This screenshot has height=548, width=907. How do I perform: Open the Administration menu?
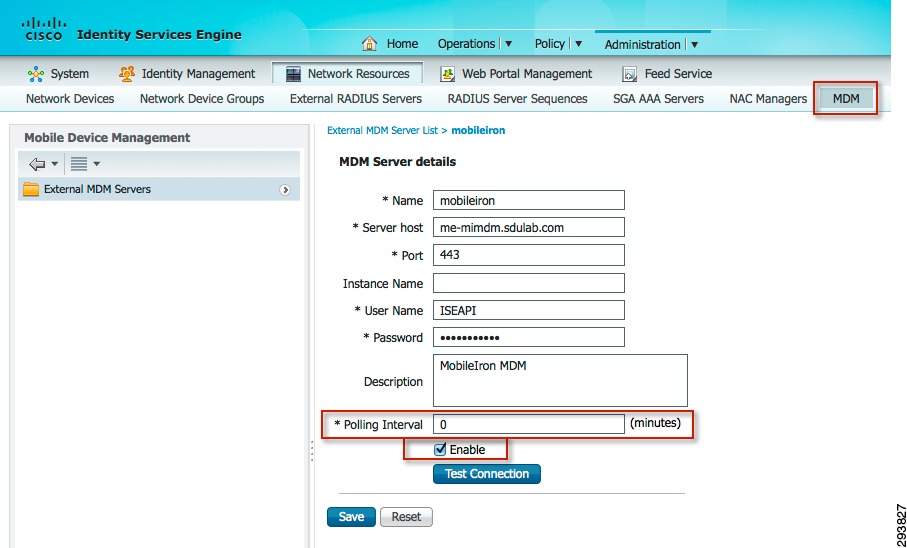(642, 45)
